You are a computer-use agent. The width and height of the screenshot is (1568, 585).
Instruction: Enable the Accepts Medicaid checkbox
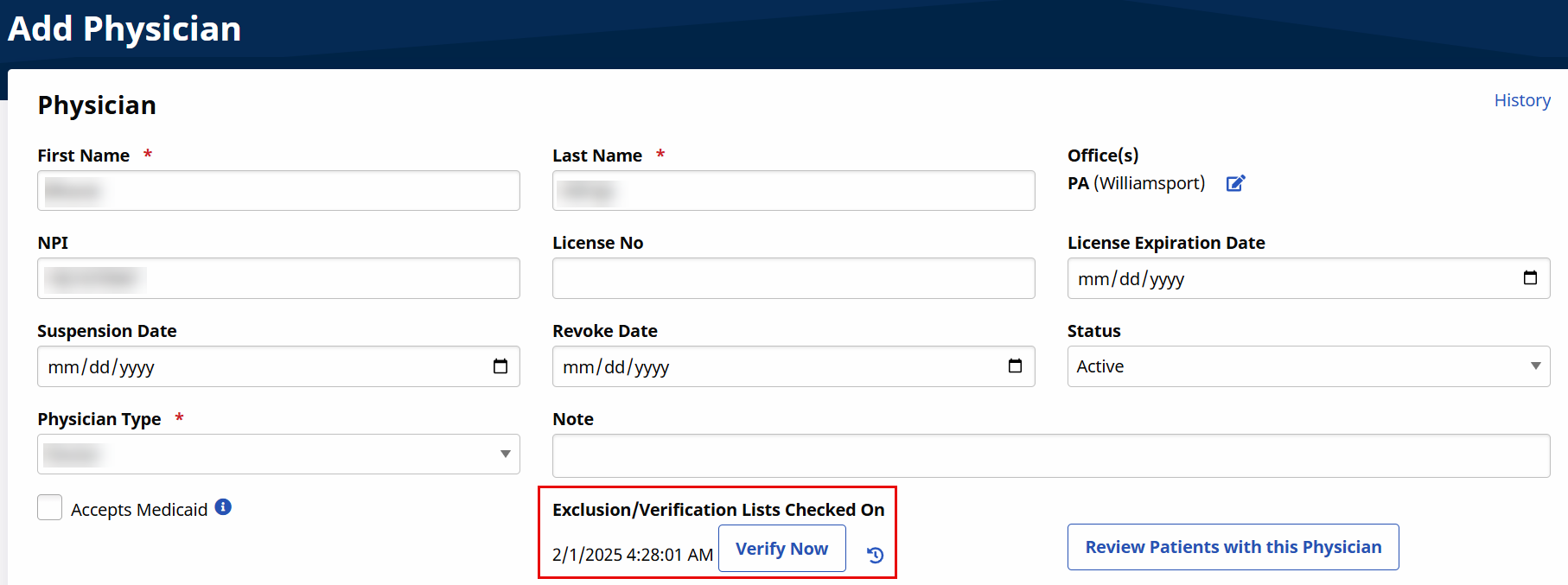(50, 508)
